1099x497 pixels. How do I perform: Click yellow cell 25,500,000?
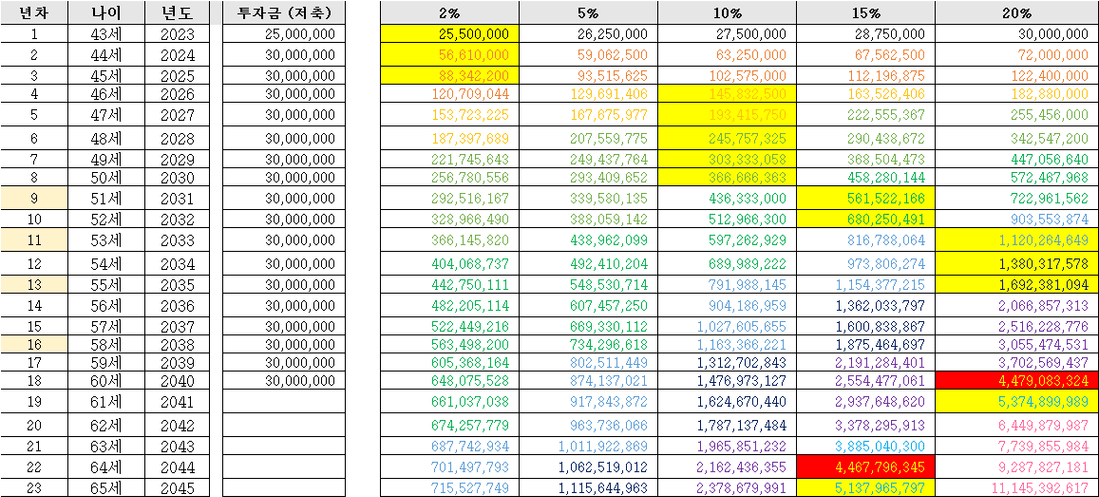(450, 34)
